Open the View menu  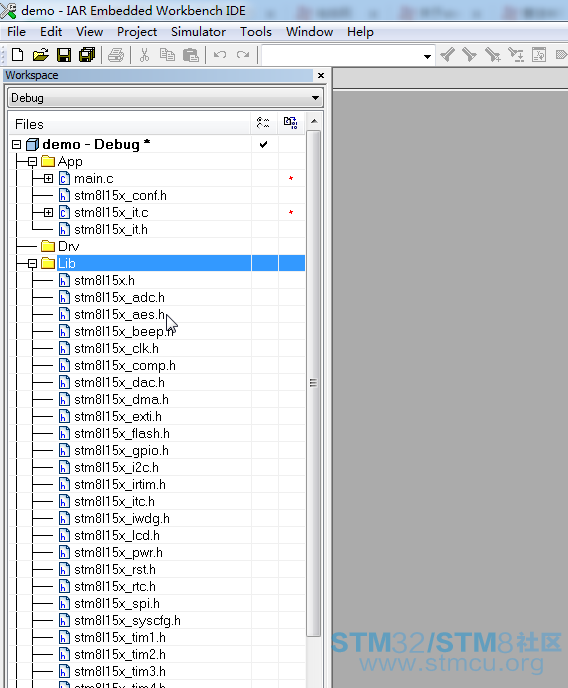click(x=89, y=32)
